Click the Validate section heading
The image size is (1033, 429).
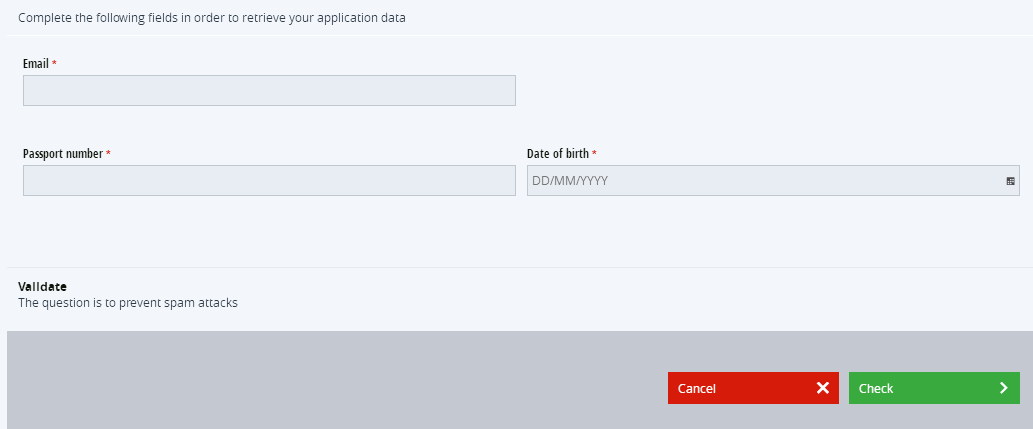(42, 287)
